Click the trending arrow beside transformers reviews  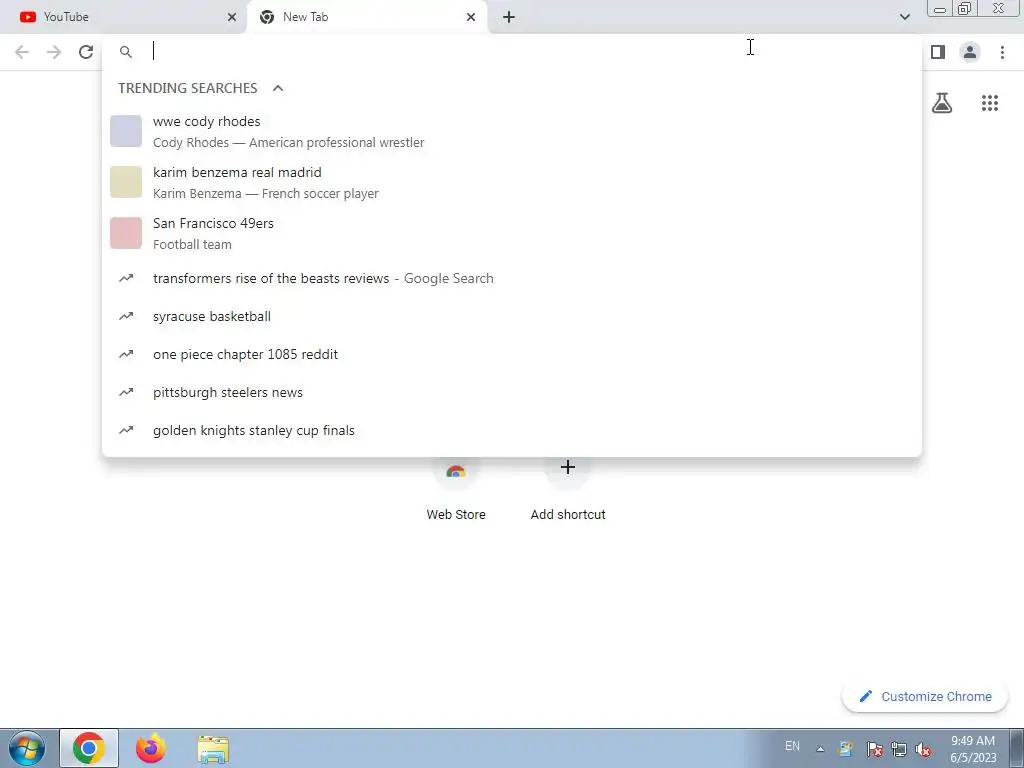tap(126, 278)
